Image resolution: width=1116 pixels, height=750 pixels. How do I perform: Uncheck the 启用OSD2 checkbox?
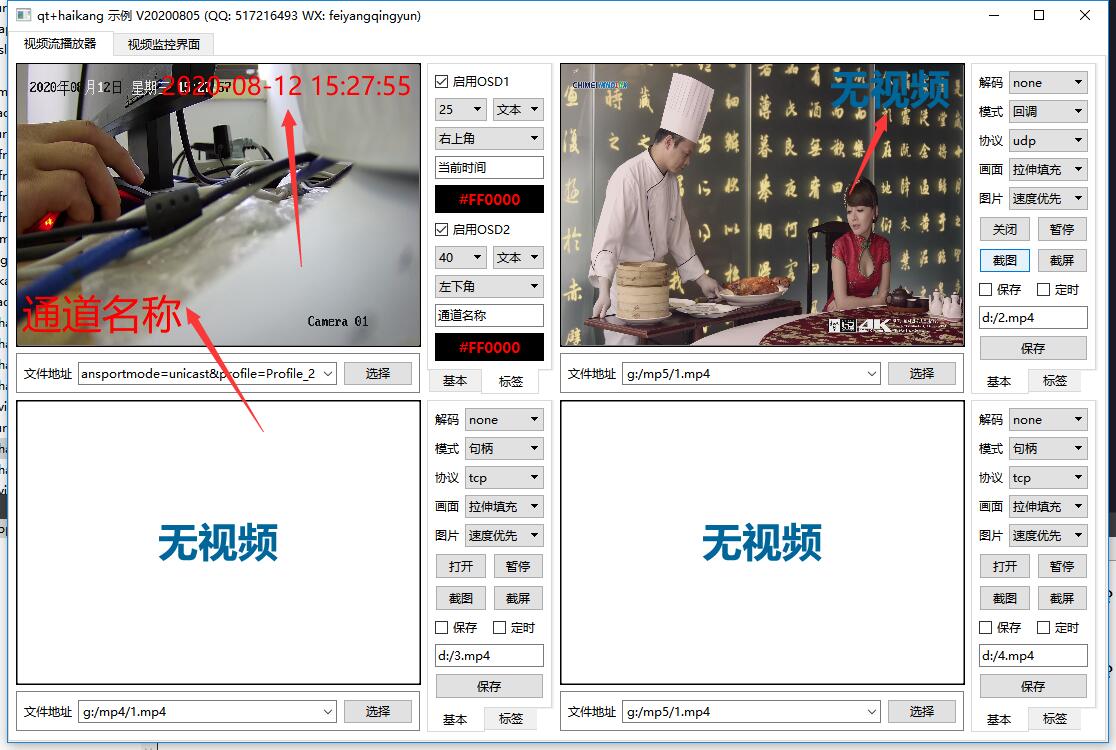point(441,229)
